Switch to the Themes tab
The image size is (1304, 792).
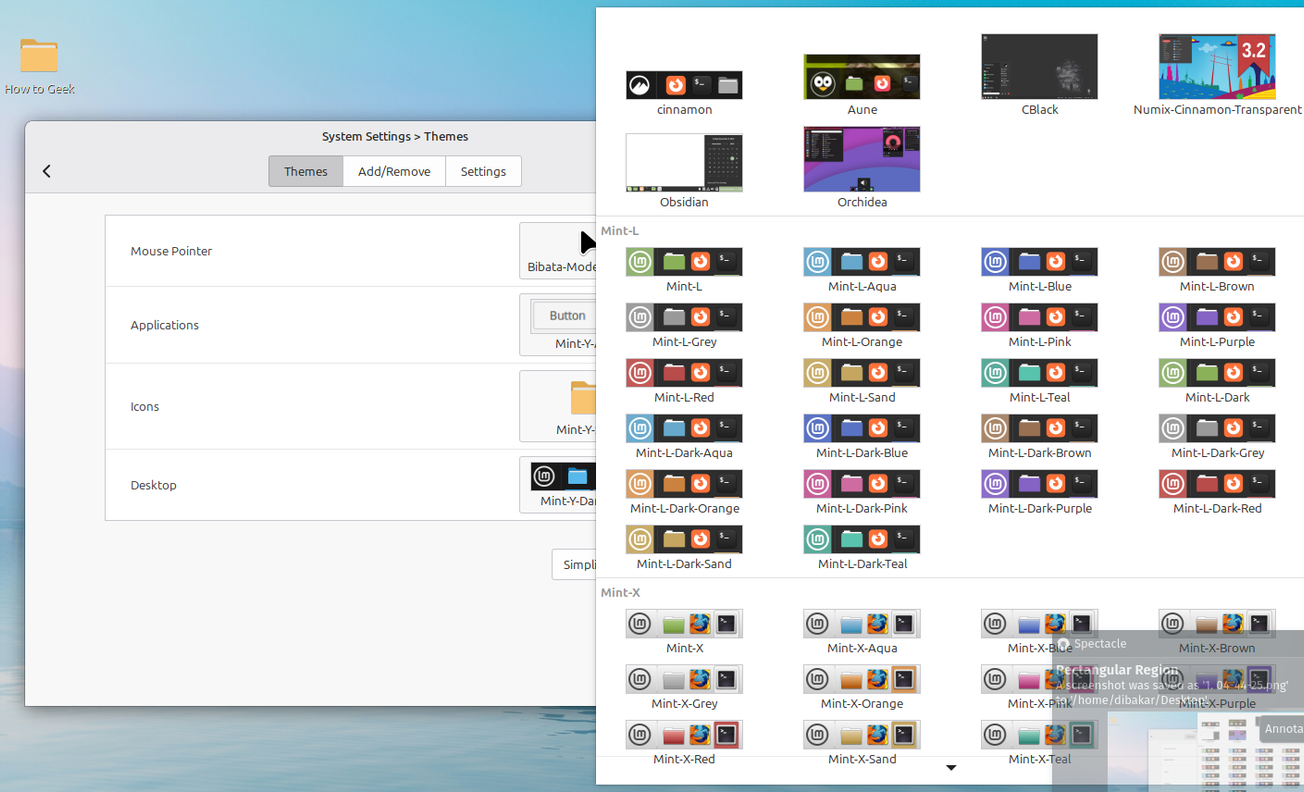click(x=305, y=171)
